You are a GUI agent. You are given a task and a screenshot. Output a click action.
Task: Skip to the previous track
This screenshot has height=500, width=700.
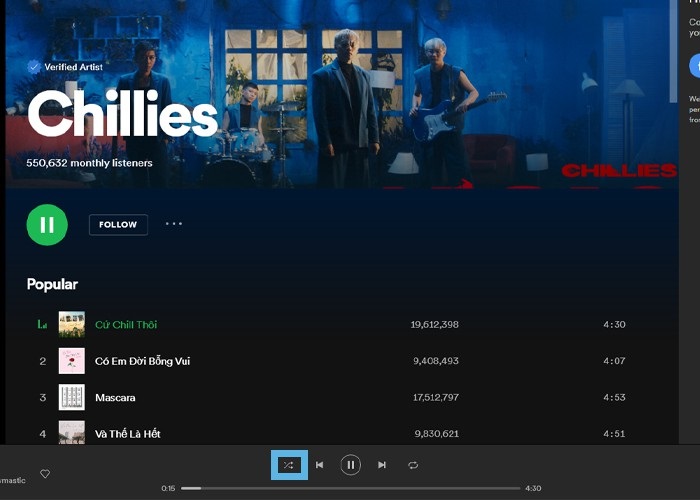click(320, 465)
